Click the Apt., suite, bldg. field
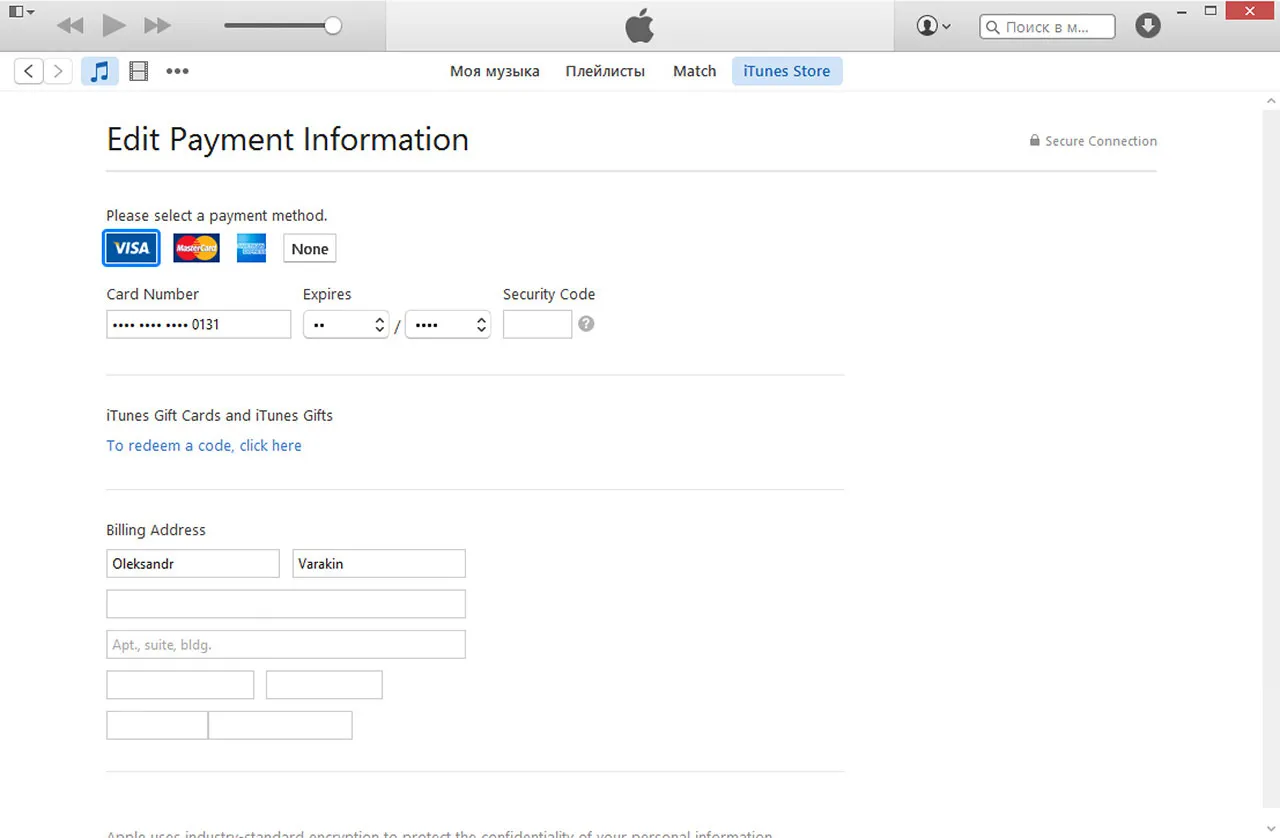Image resolution: width=1280 pixels, height=838 pixels. tap(286, 644)
